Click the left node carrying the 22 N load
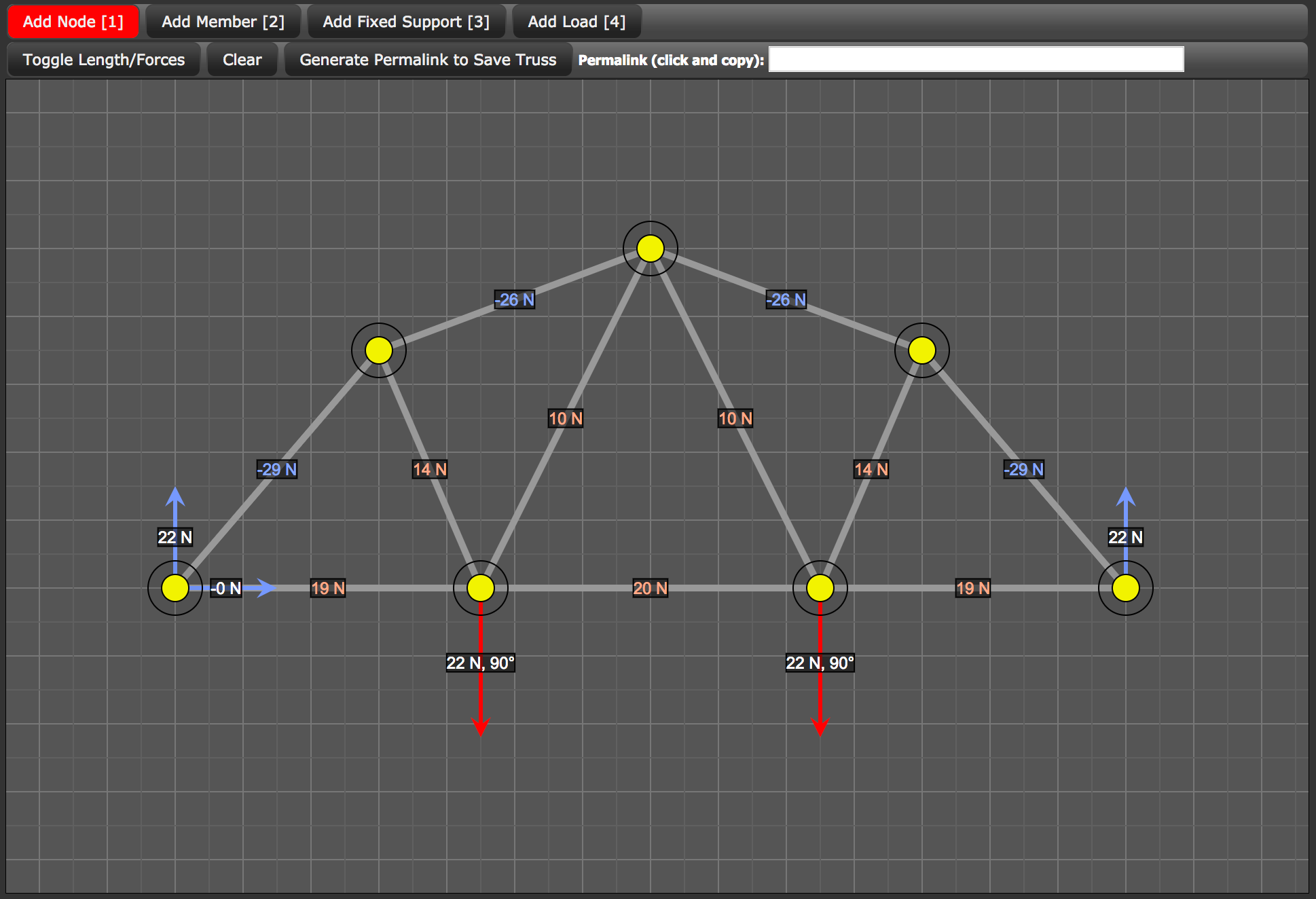The width and height of the screenshot is (1316, 899). [481, 588]
